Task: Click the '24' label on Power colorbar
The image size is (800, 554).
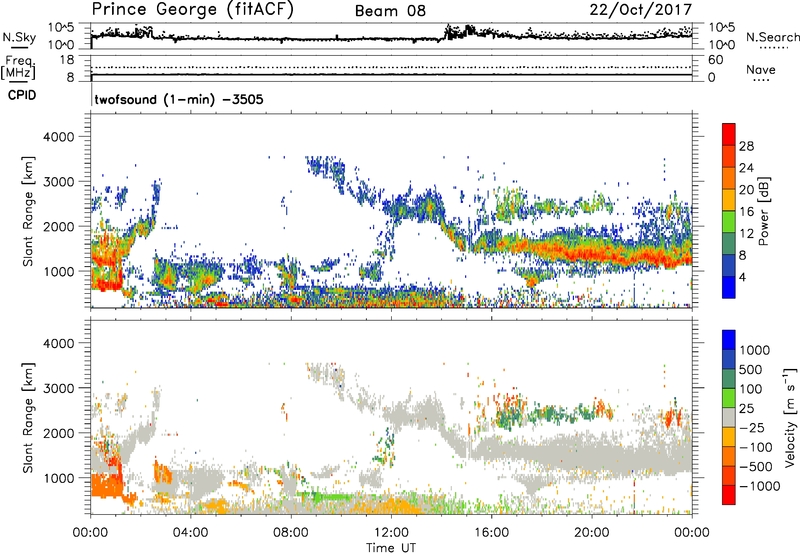Action: [x=746, y=168]
